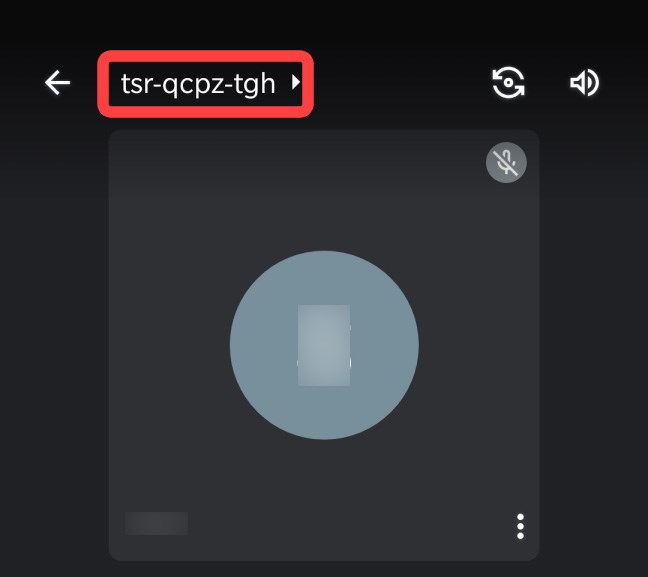Tap the blurred participant name label
Screen dimensions: 648x577
157,523
